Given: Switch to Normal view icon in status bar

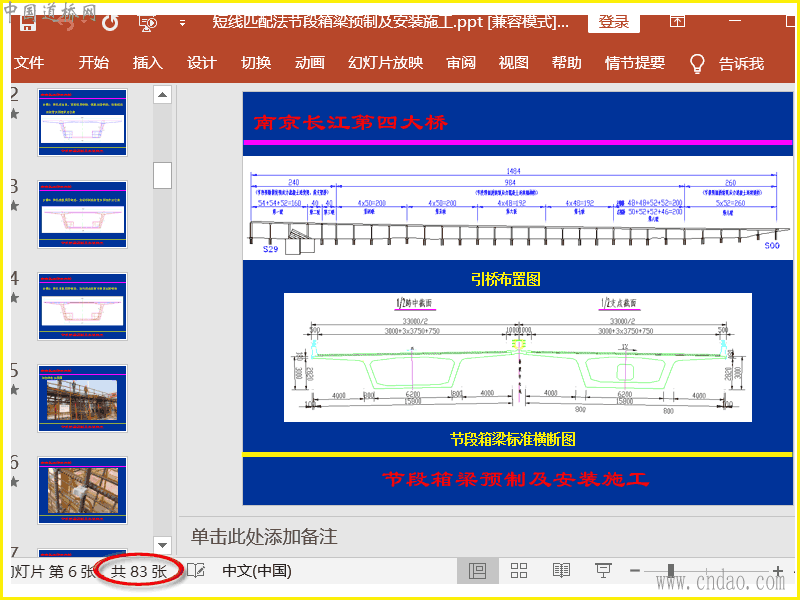Looking at the screenshot, I should point(478,571).
